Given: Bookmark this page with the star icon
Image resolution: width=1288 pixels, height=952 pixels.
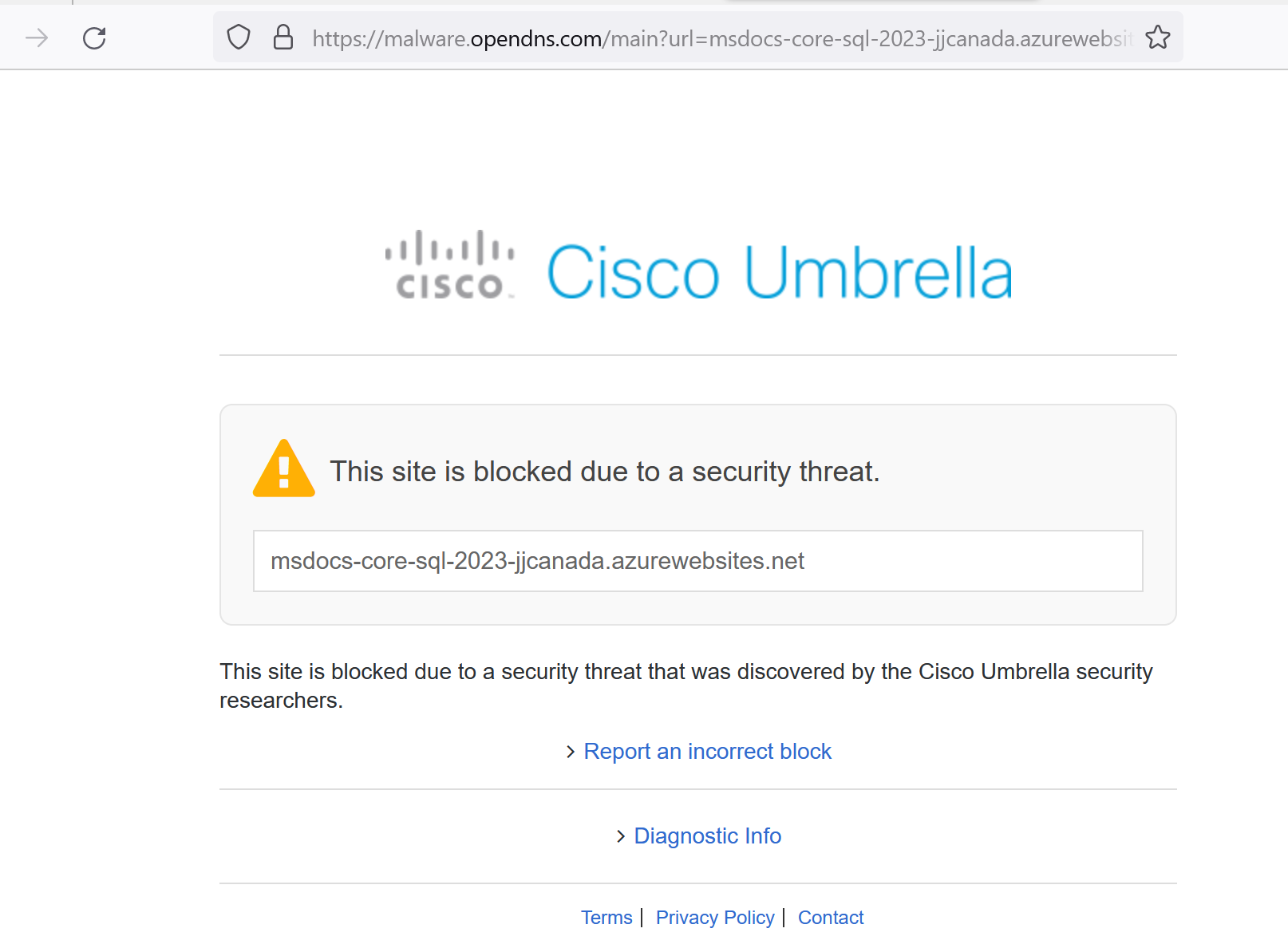Looking at the screenshot, I should [x=1157, y=38].
